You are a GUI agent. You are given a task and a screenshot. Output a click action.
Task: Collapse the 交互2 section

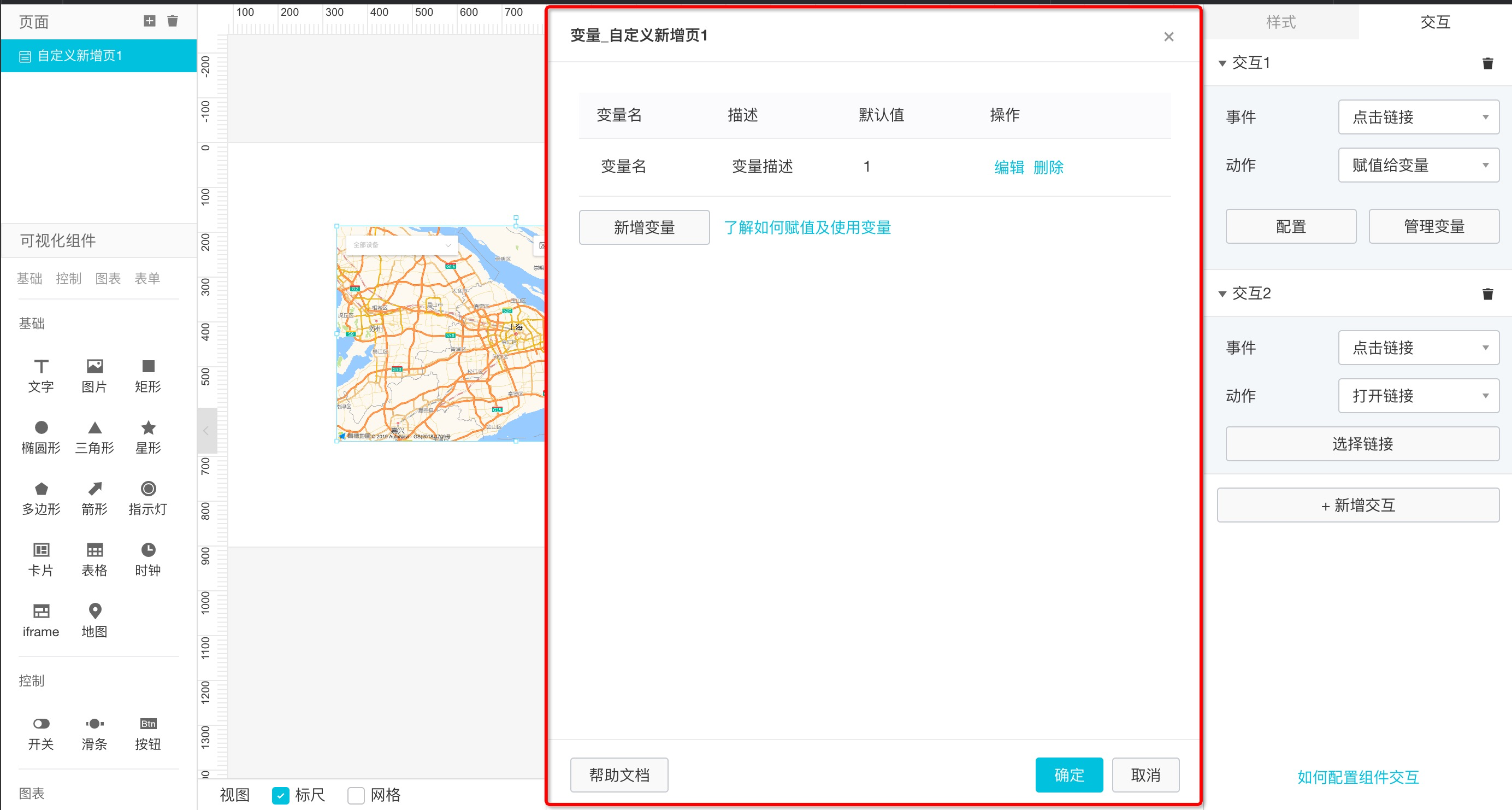point(1222,294)
